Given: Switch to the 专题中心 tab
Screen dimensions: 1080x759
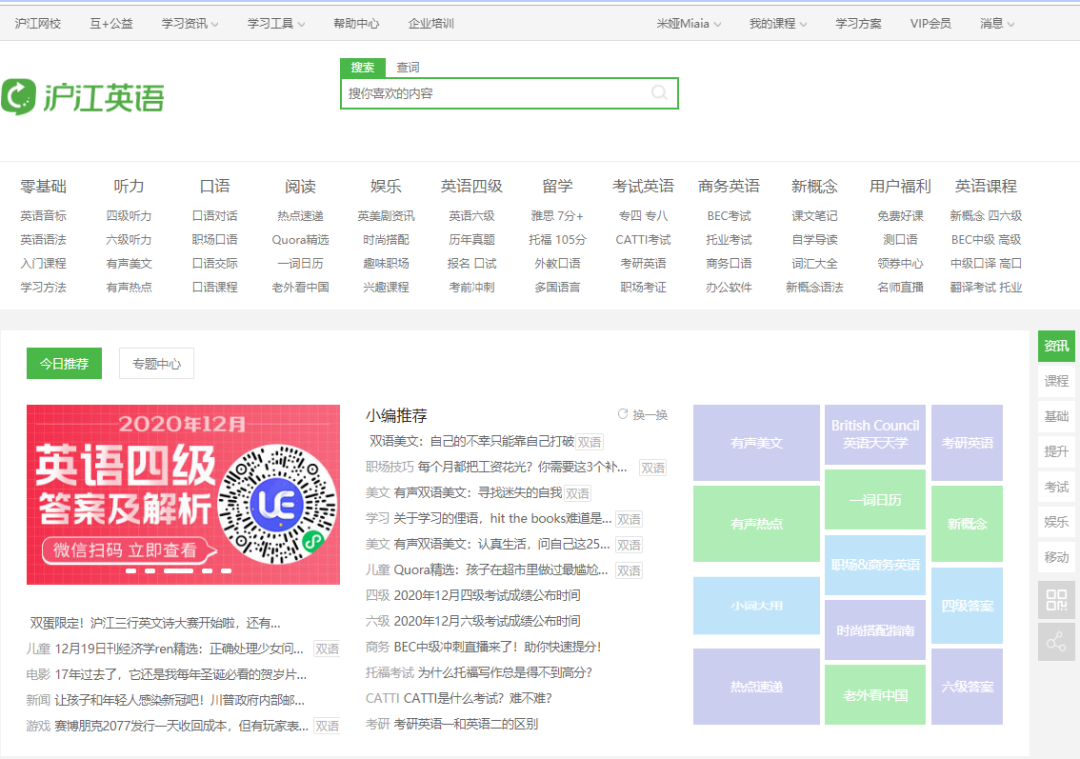Looking at the screenshot, I should coord(156,363).
